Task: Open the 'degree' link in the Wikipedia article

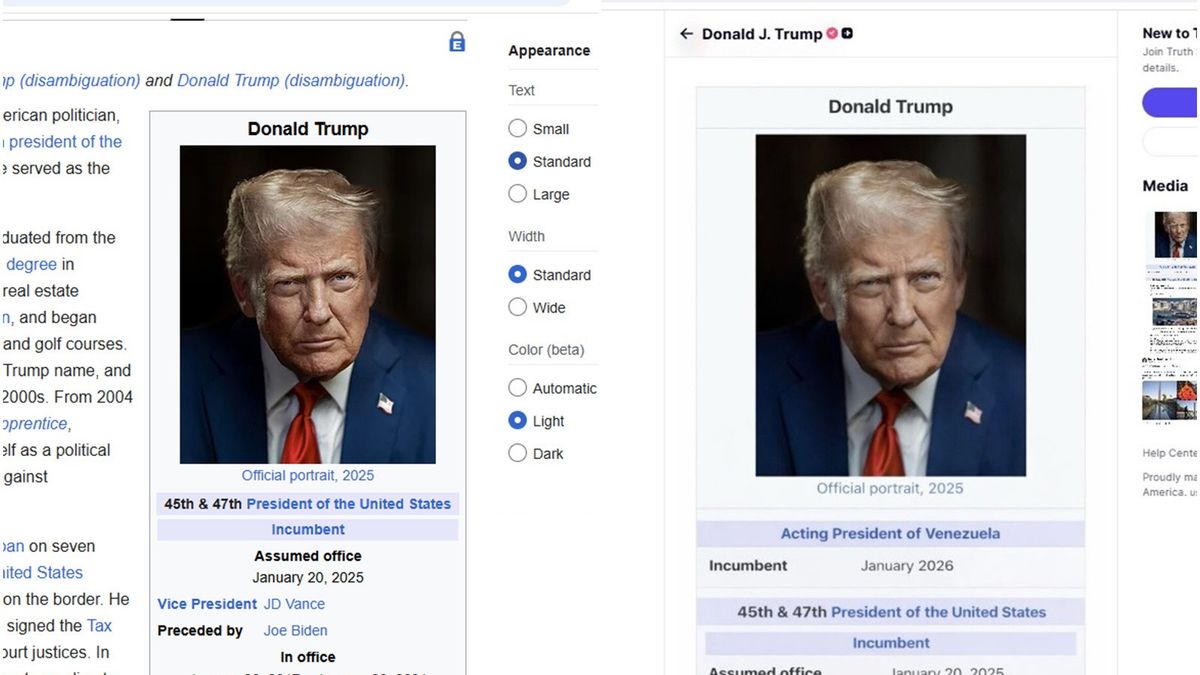Action: [x=32, y=264]
